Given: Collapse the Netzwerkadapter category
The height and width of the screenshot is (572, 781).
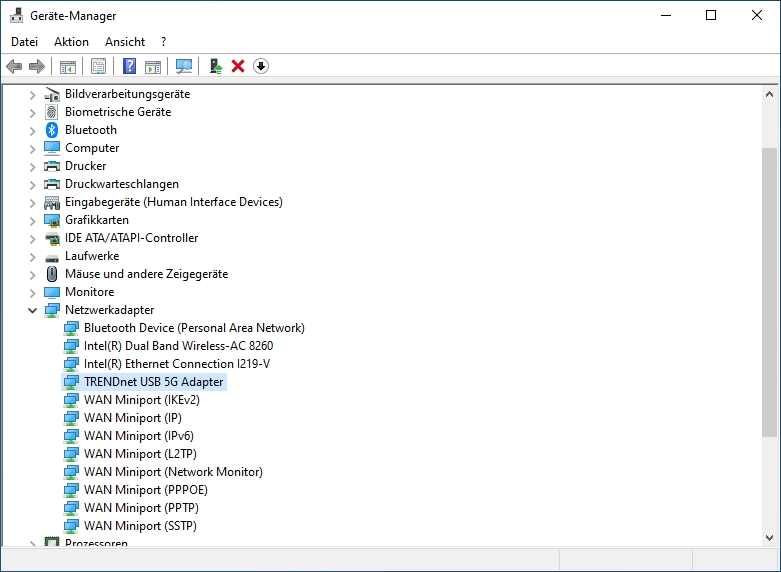Looking at the screenshot, I should click(32, 310).
